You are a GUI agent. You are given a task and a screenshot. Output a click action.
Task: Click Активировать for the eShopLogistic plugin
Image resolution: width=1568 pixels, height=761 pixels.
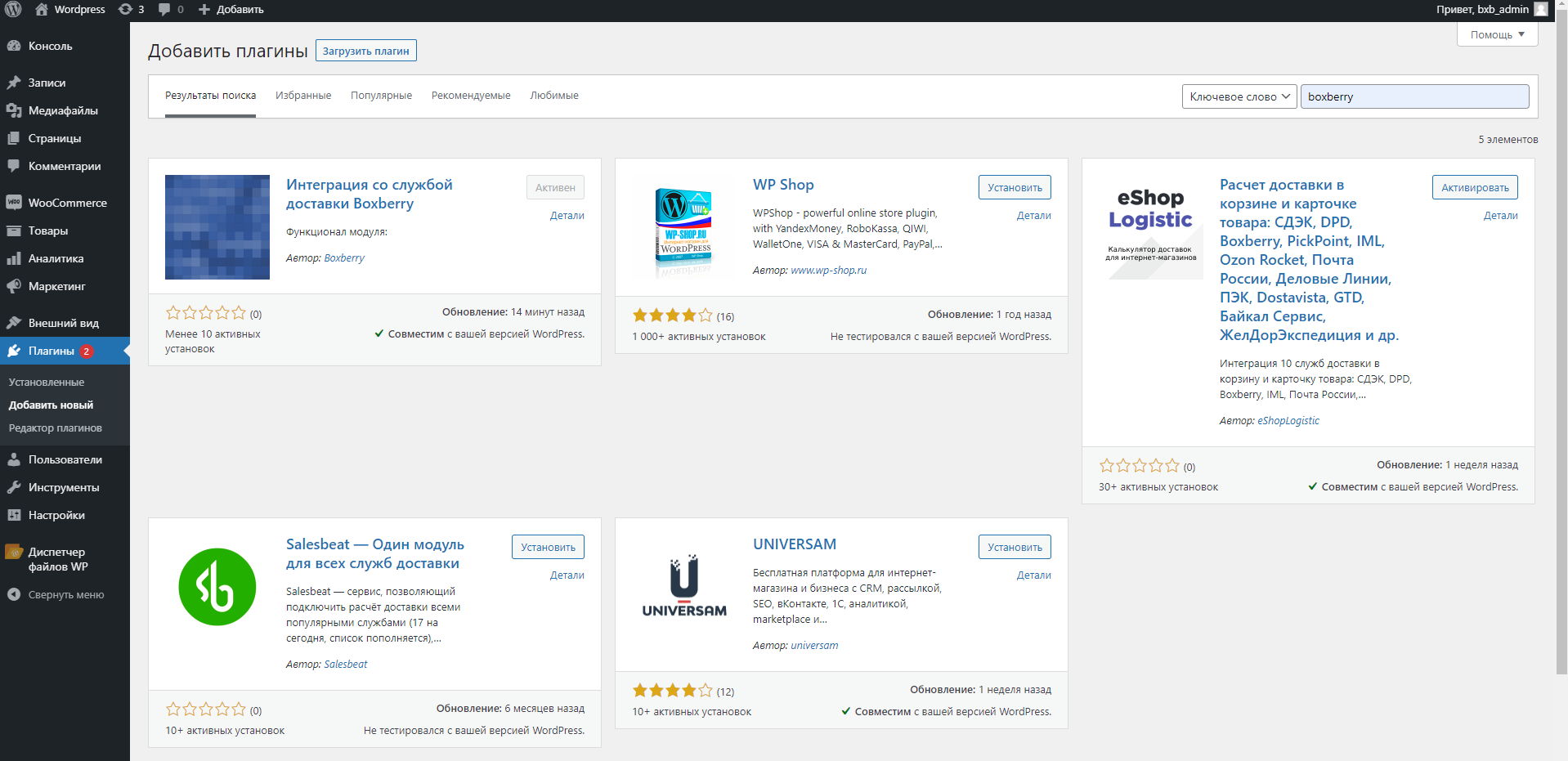pyautogui.click(x=1475, y=187)
